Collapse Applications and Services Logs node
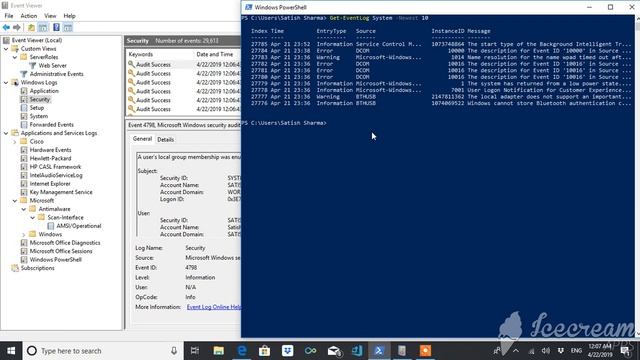Image resolution: width=640 pixels, height=360 pixels. click(6, 133)
